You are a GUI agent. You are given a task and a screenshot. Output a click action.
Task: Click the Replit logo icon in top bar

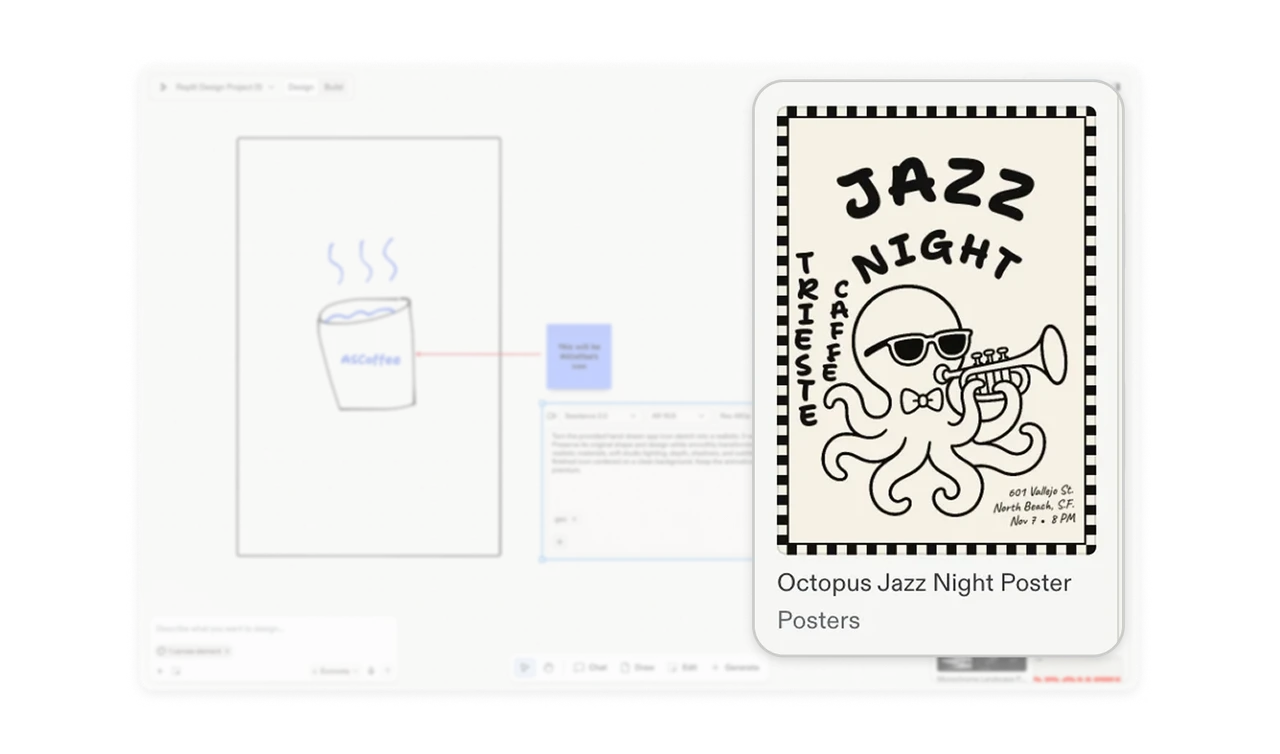[x=163, y=87]
